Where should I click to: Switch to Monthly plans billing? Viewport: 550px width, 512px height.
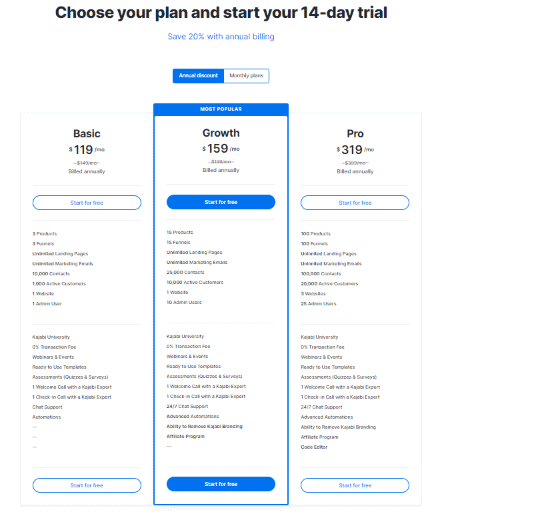point(247,76)
